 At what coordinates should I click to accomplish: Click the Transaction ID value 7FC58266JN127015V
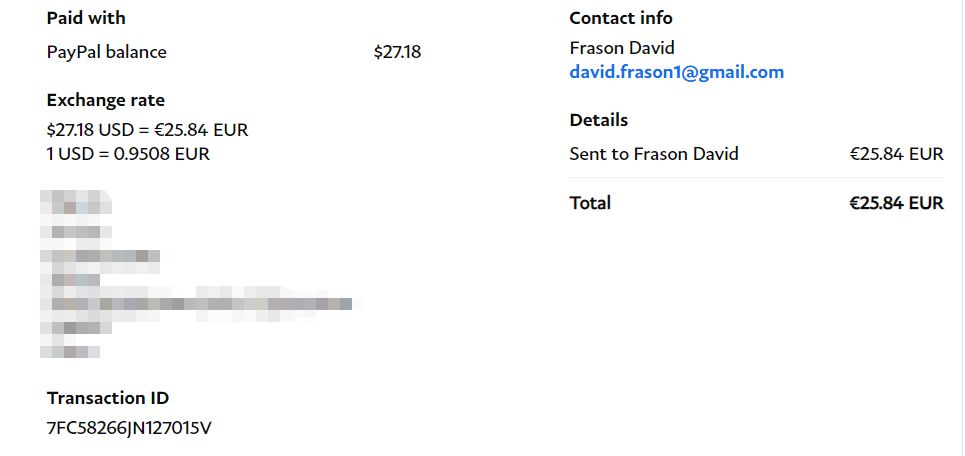(129, 428)
